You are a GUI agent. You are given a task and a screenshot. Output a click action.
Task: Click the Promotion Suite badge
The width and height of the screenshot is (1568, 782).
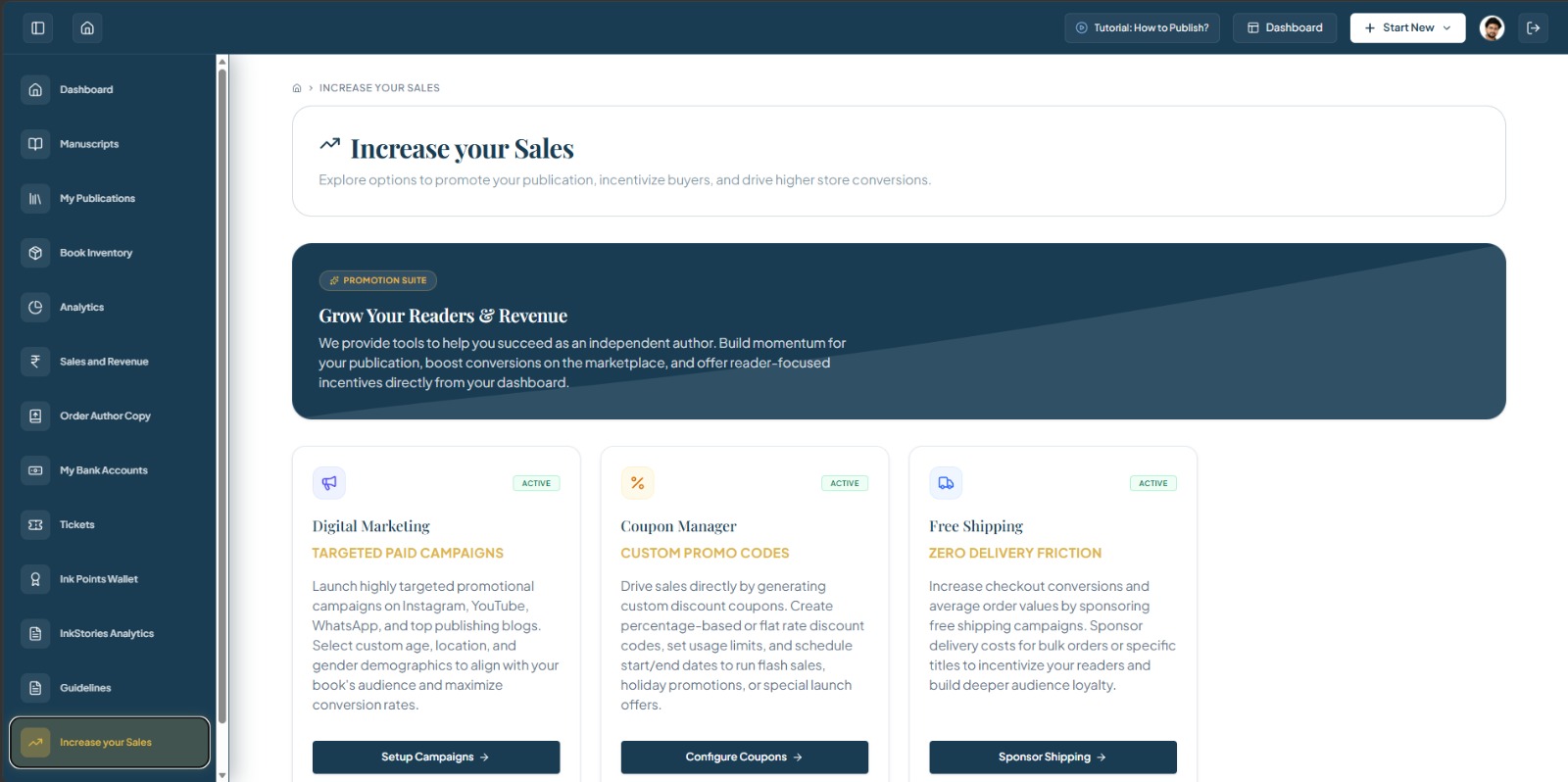378,280
